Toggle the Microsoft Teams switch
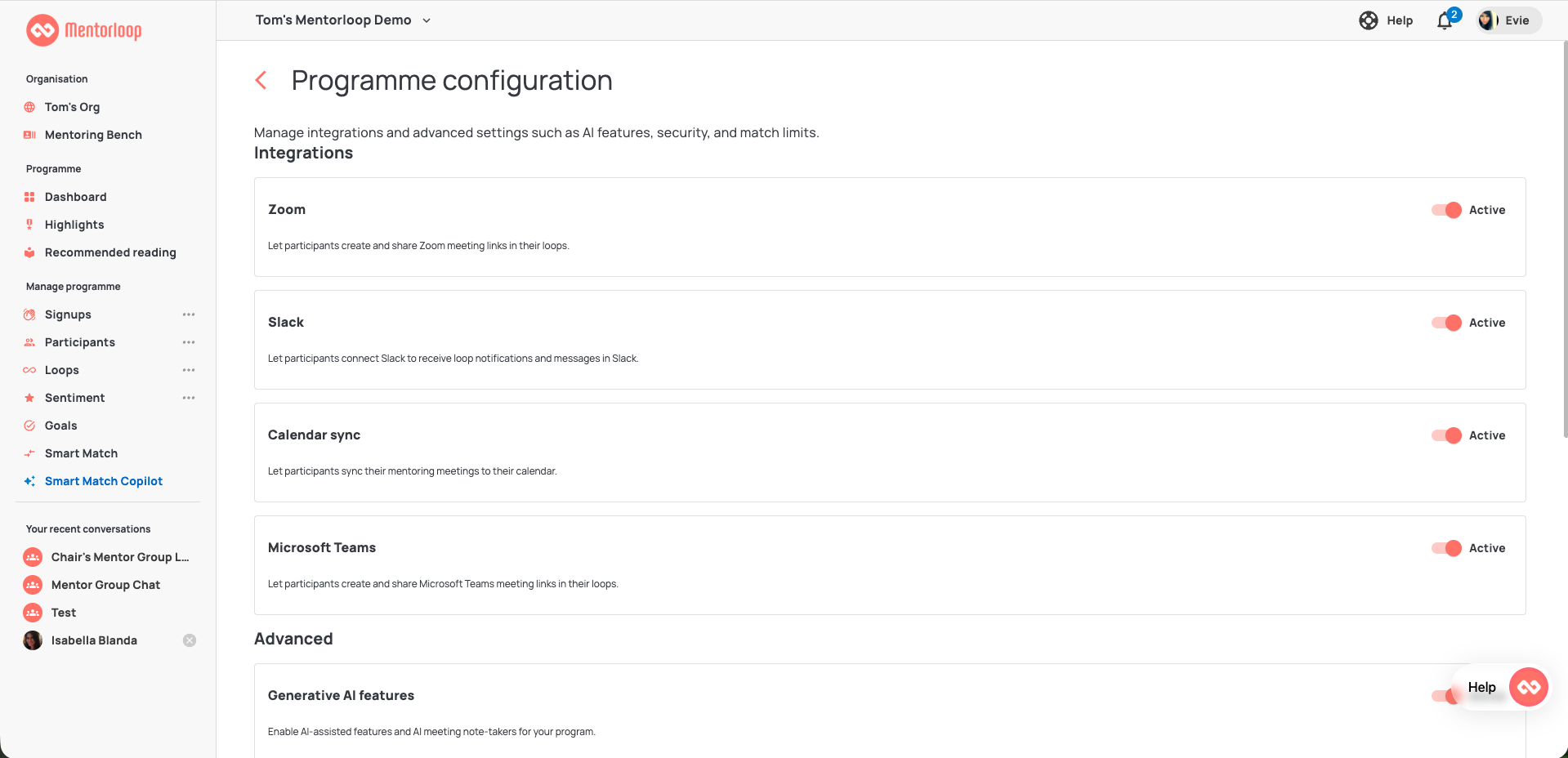Screen dimensions: 1568x758 (x=1446, y=548)
